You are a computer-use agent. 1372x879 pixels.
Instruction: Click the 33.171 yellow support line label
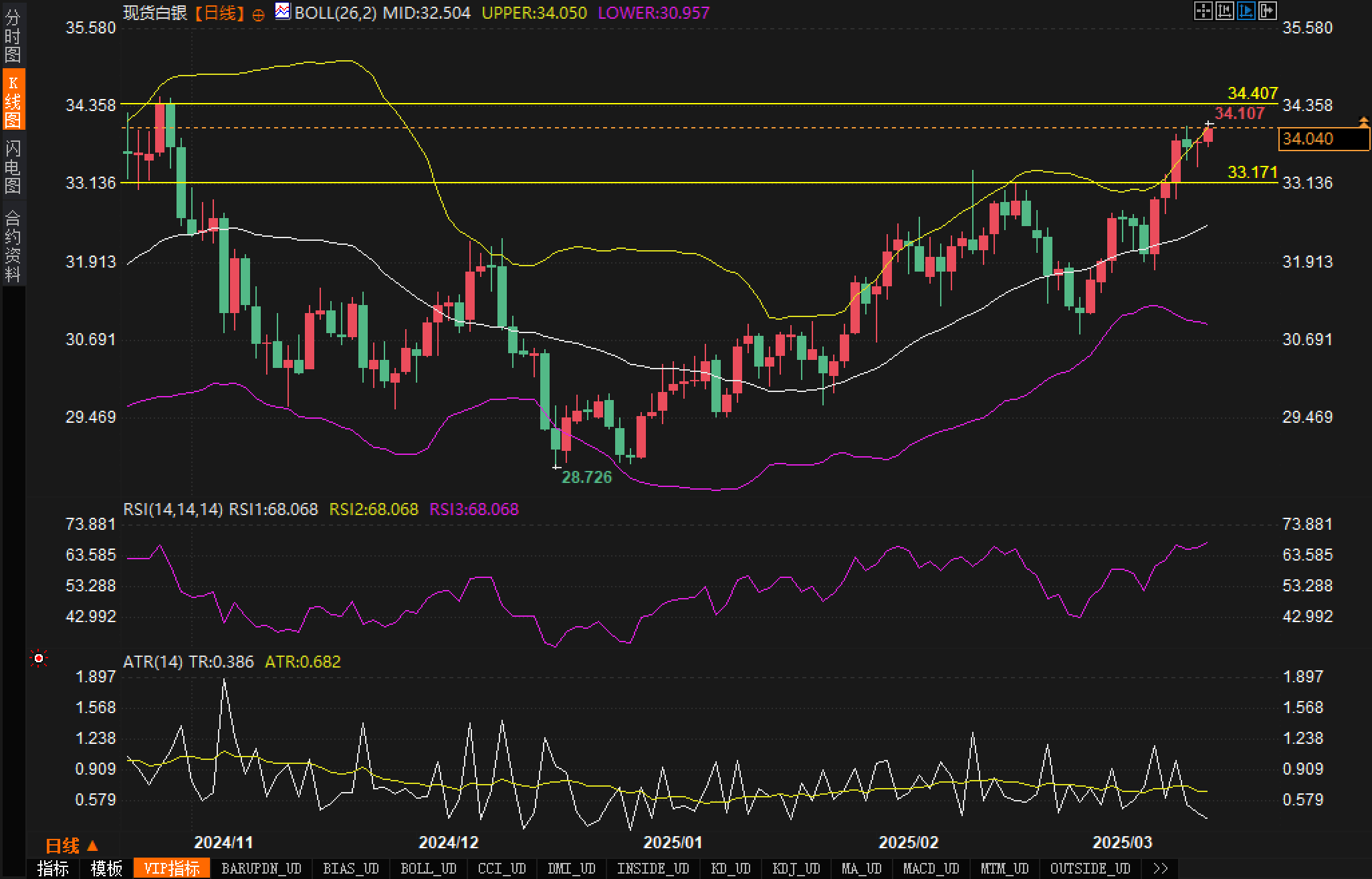(1252, 172)
